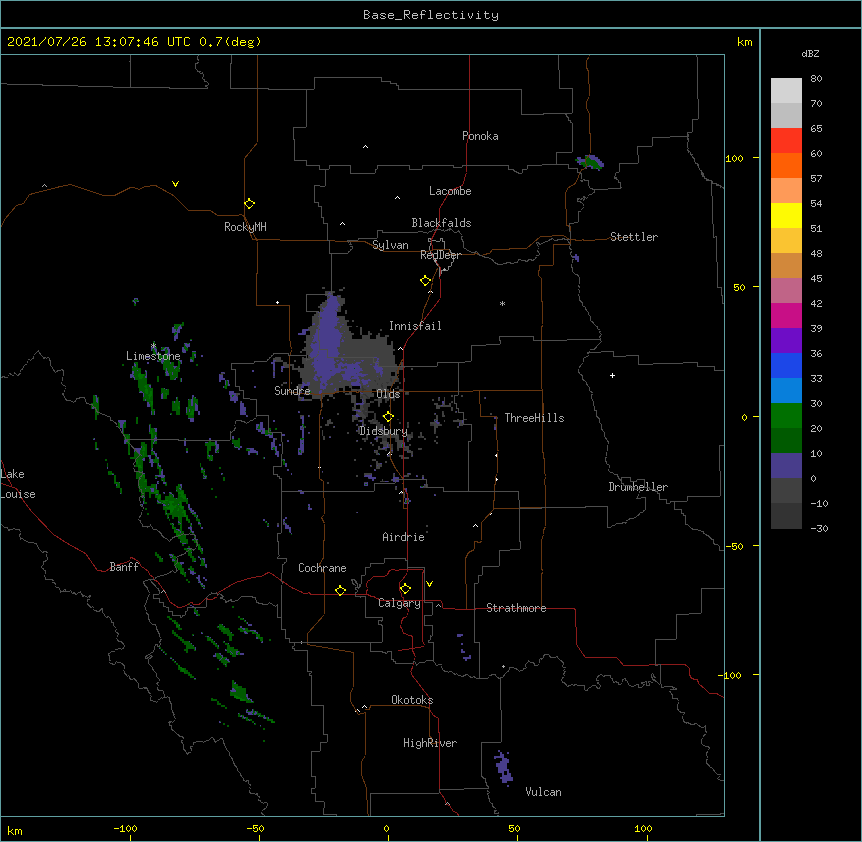Click the yellow diamond marker near Olds
This screenshot has height=842, width=862.
[388, 416]
